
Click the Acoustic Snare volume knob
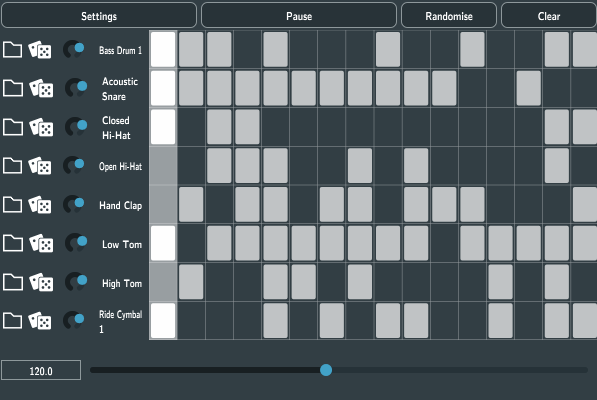click(76, 88)
